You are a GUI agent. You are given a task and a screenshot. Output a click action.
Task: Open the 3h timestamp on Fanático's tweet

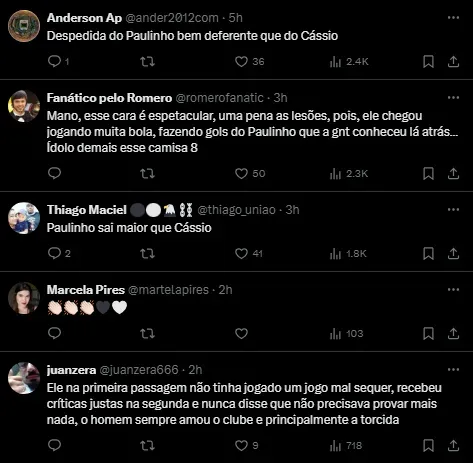click(280, 98)
